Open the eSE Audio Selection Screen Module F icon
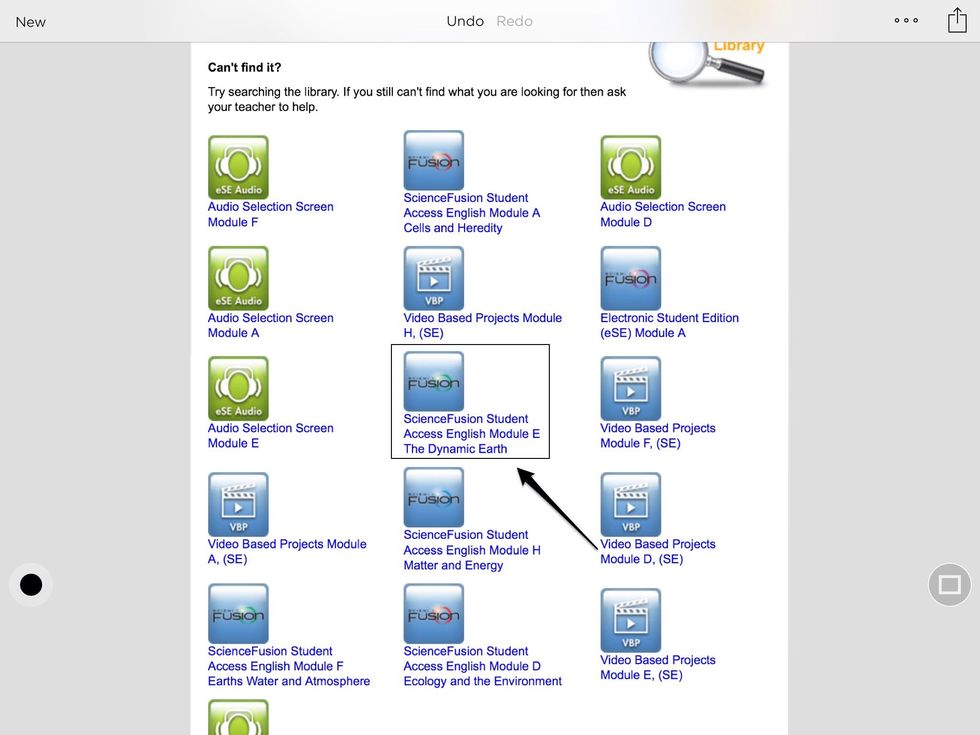Image resolution: width=980 pixels, height=735 pixels. [x=238, y=167]
